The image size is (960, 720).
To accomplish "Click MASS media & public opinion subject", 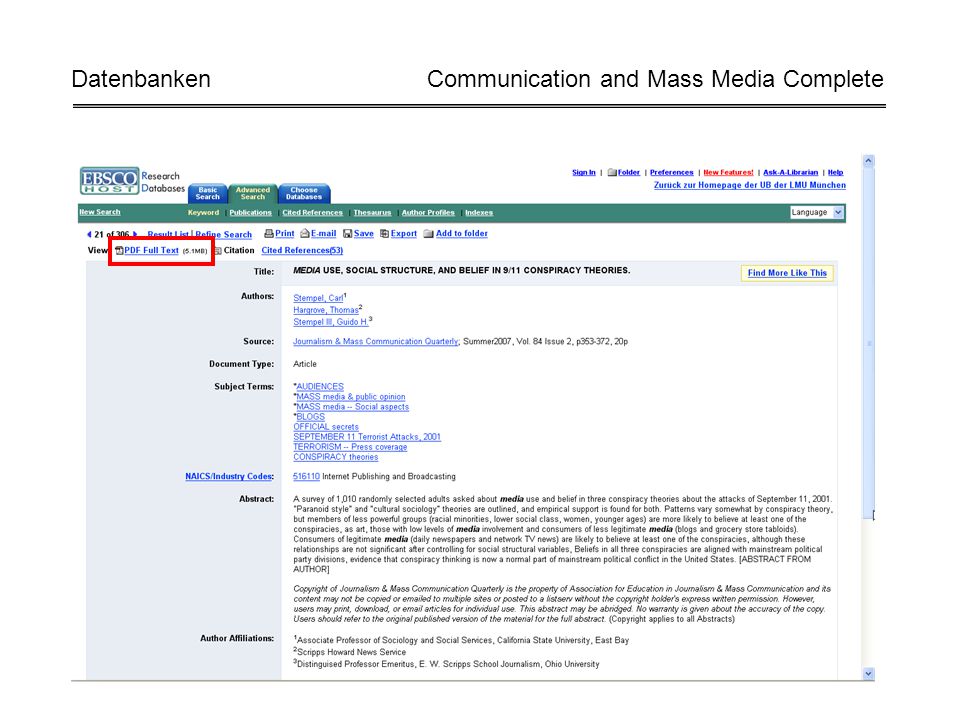I will pos(351,397).
